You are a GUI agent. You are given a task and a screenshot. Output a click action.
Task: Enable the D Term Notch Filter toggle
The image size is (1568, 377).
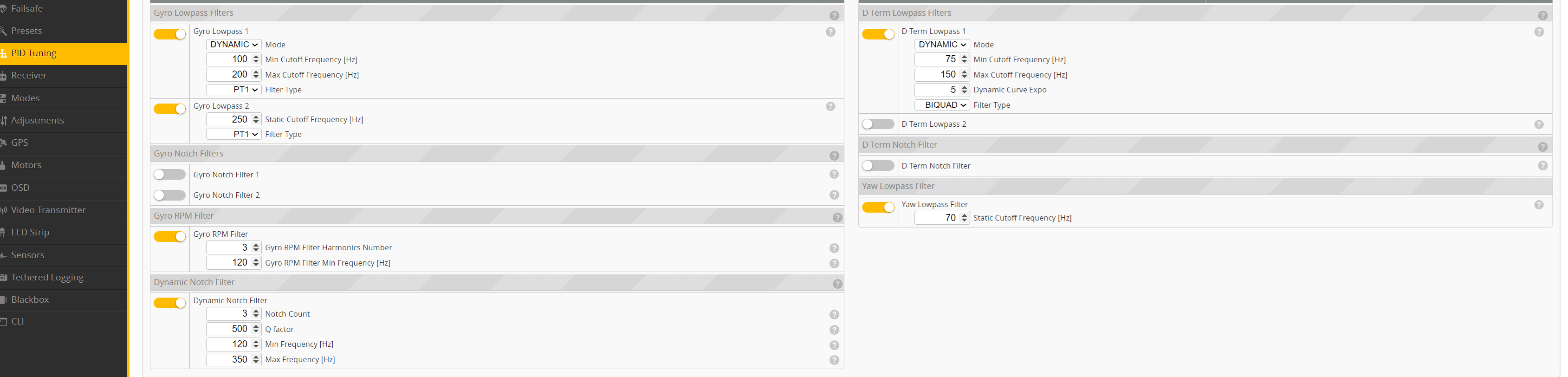878,166
